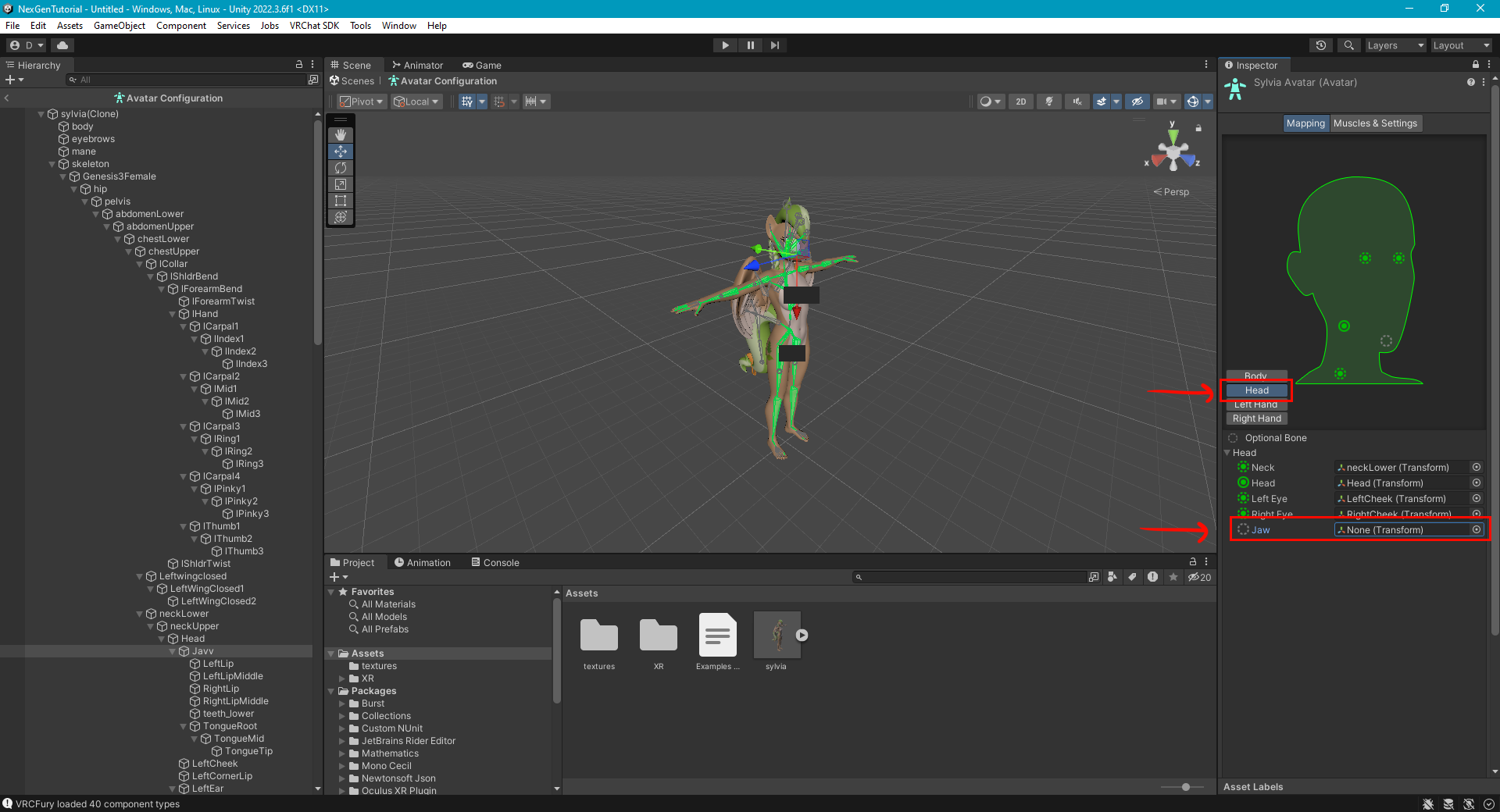Toggle scene effects (skybox/fx) icon
The image size is (1500, 812).
tap(1102, 101)
